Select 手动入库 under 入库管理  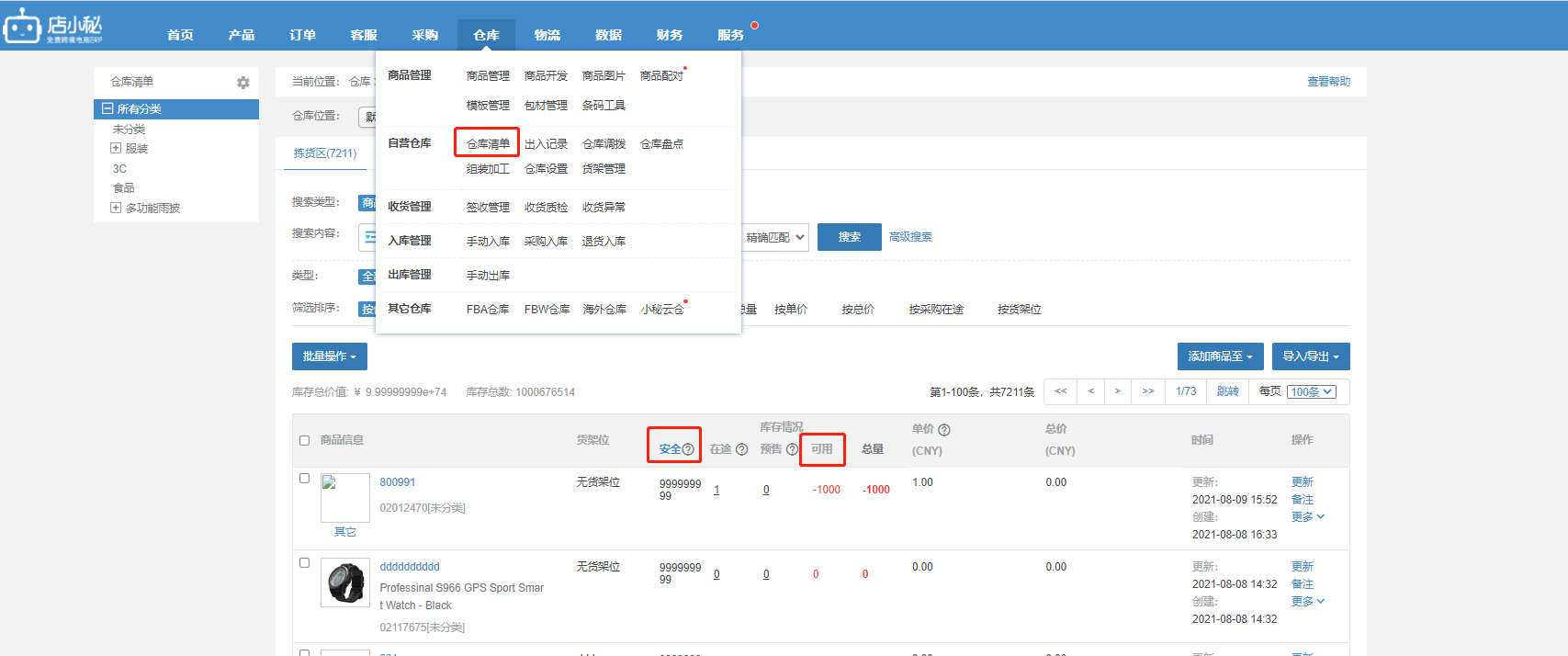[488, 242]
